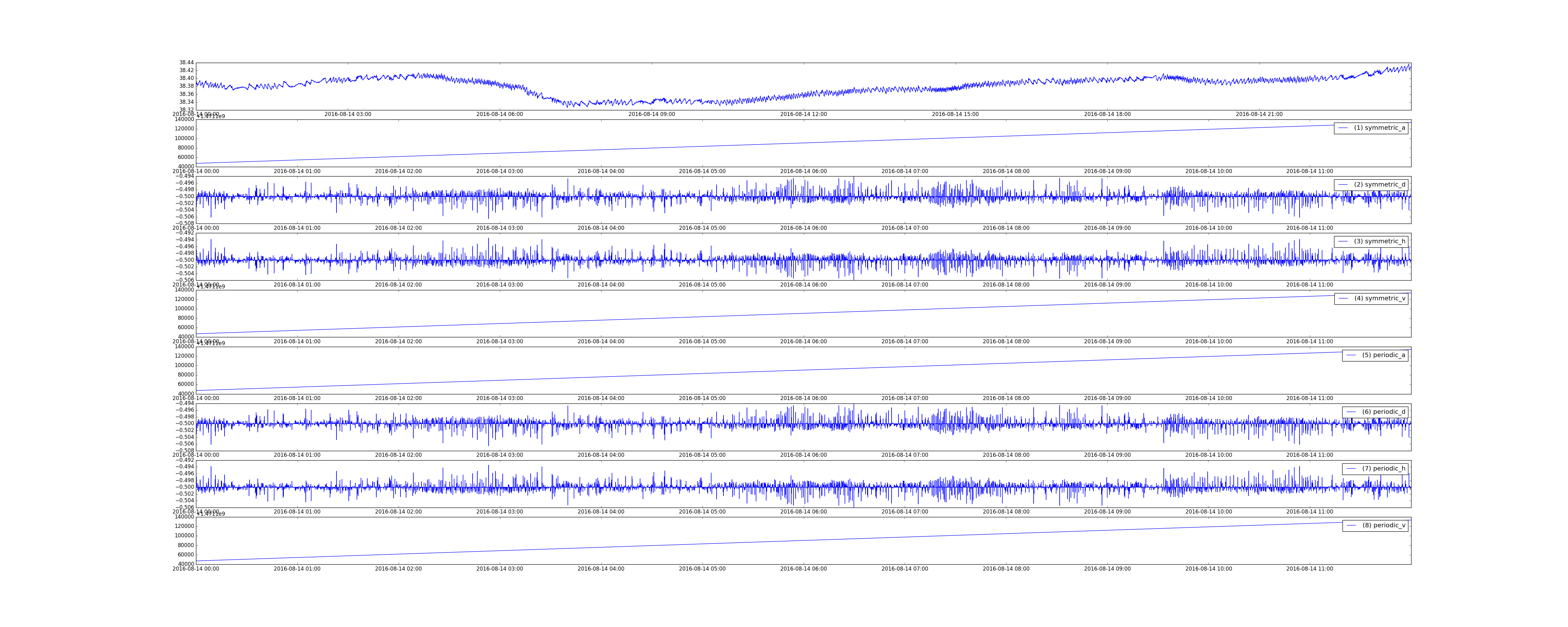Click the 2016-08-14 21:00 tick label
Viewport: 1568px width, 627px height.
[x=1259, y=114]
